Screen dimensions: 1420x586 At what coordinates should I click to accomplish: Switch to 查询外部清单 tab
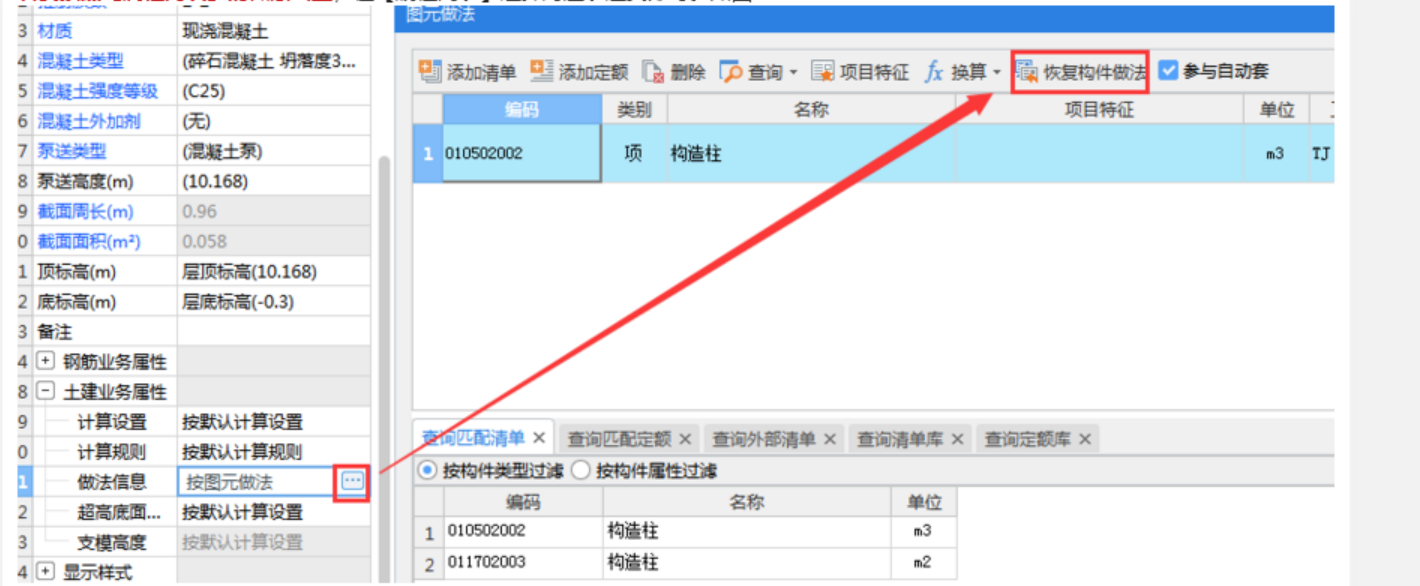pos(764,438)
